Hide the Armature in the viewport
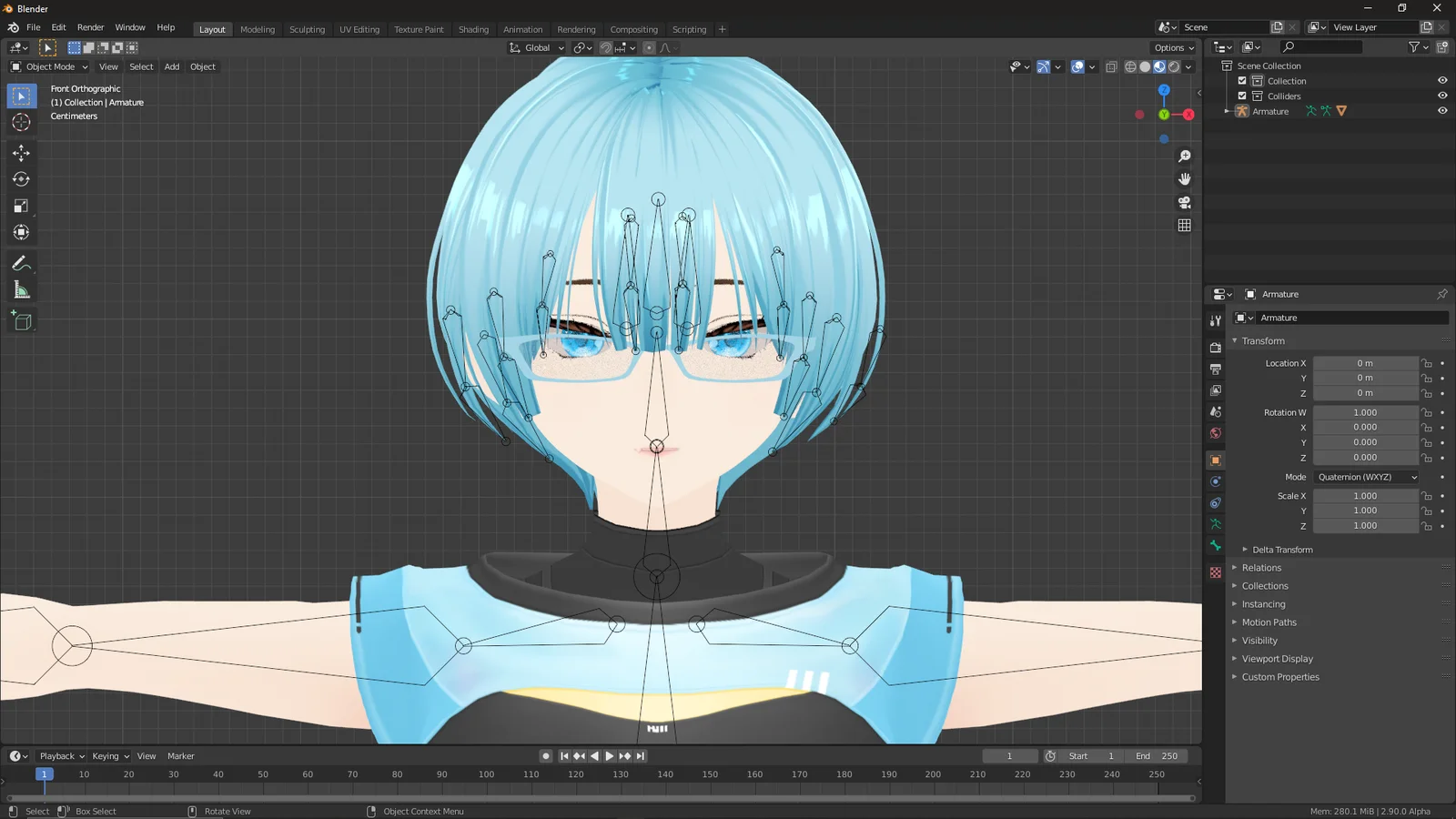The width and height of the screenshot is (1456, 819). (x=1441, y=110)
